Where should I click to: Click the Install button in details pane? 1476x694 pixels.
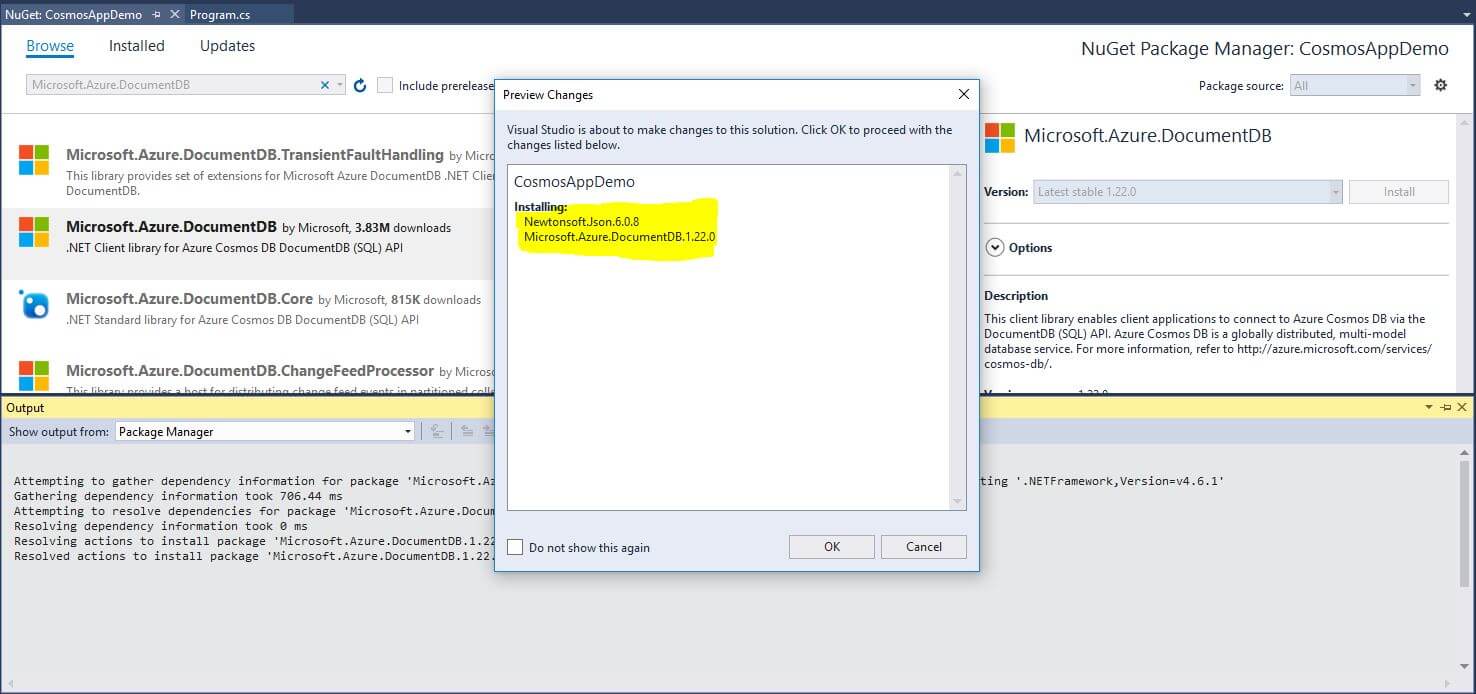1398,192
